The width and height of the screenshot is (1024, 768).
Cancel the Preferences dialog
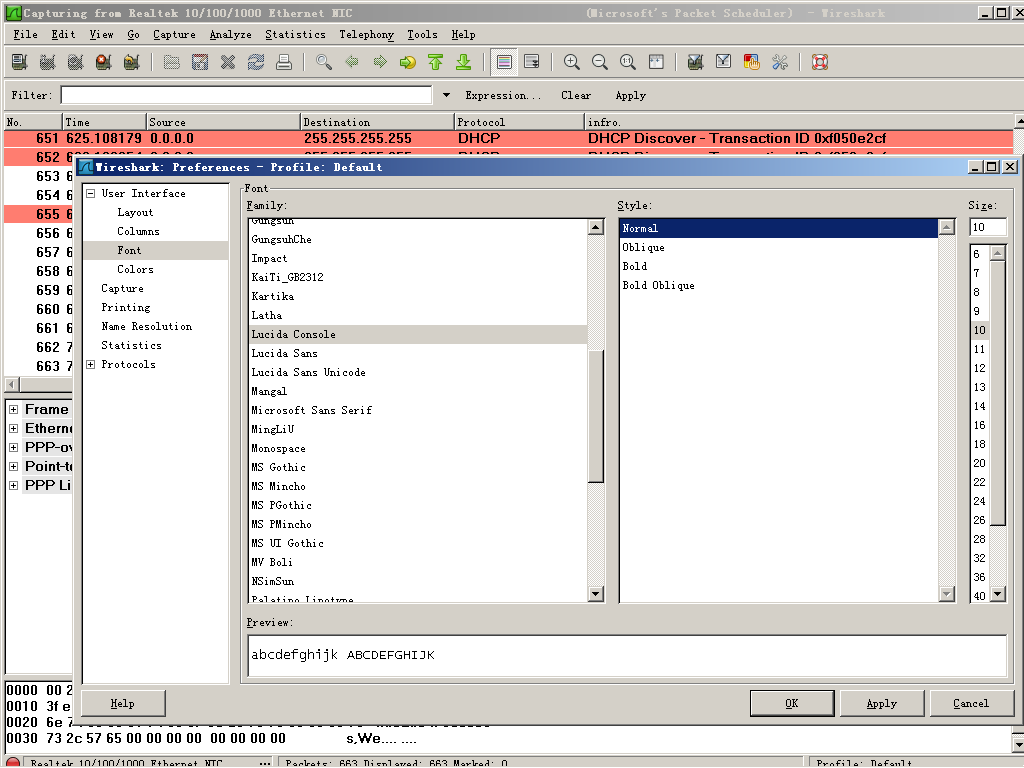pyautogui.click(x=971, y=703)
